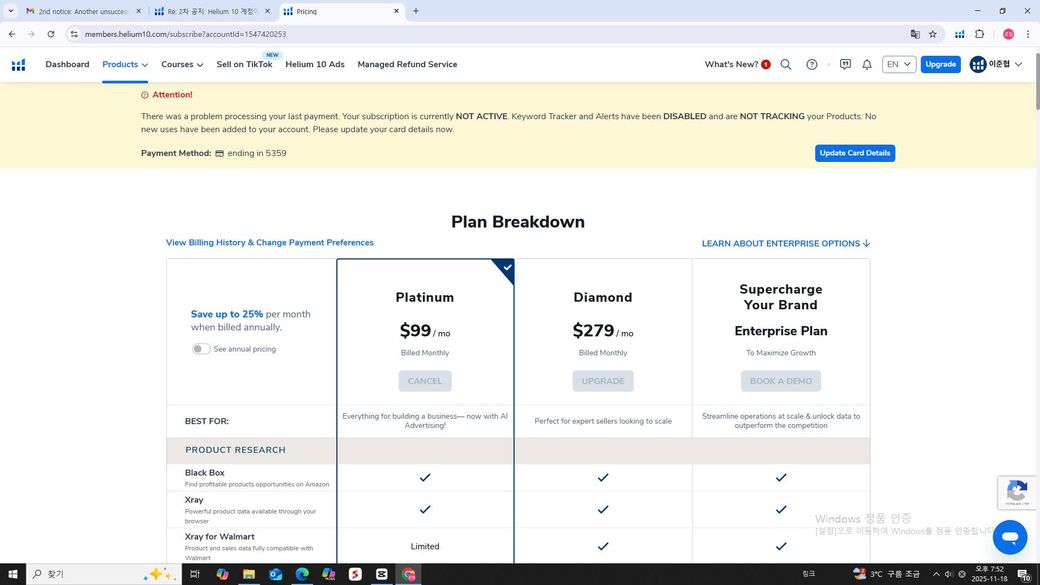This screenshot has height=585, width=1040.
Task: Click CANCEL under Platinum plan
Action: pos(424,381)
